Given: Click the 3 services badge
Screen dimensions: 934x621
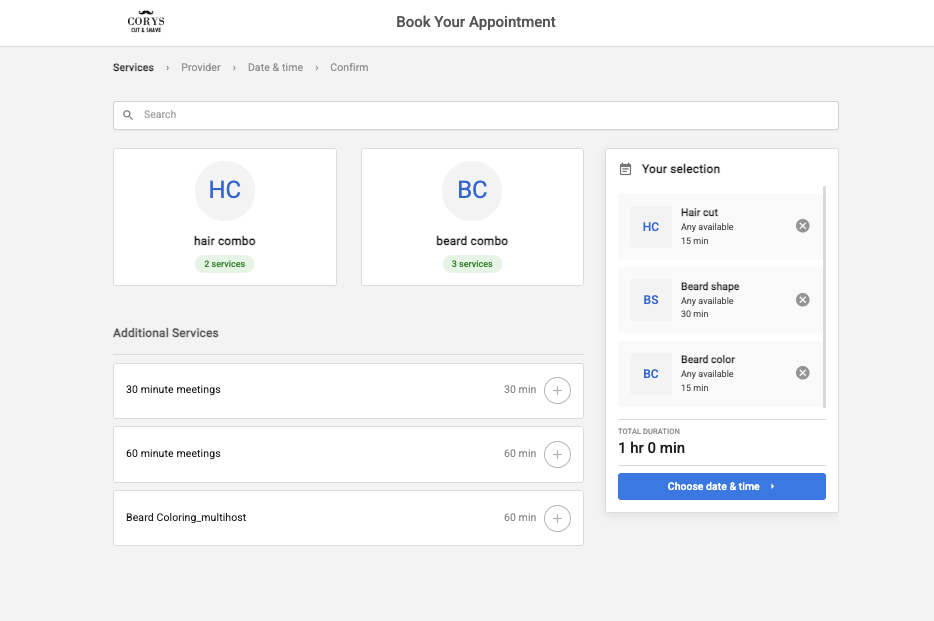Looking at the screenshot, I should [x=472, y=264].
